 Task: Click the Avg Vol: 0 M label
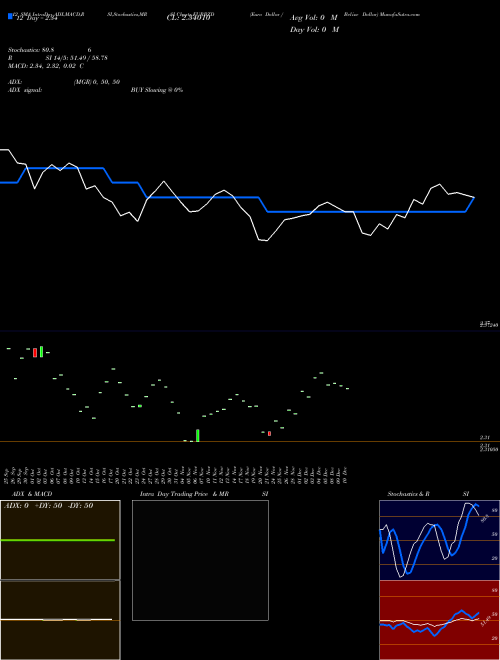[x=314, y=18]
